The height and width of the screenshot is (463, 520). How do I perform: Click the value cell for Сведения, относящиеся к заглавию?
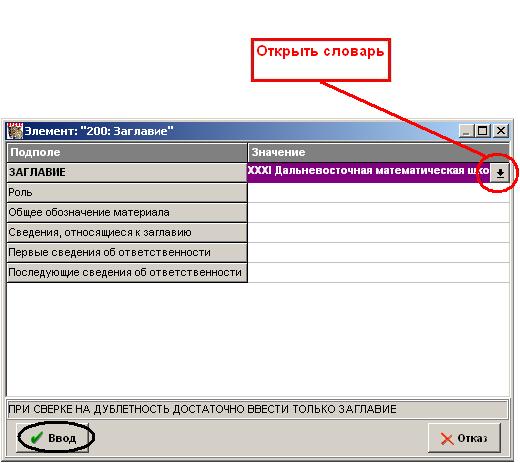379,232
